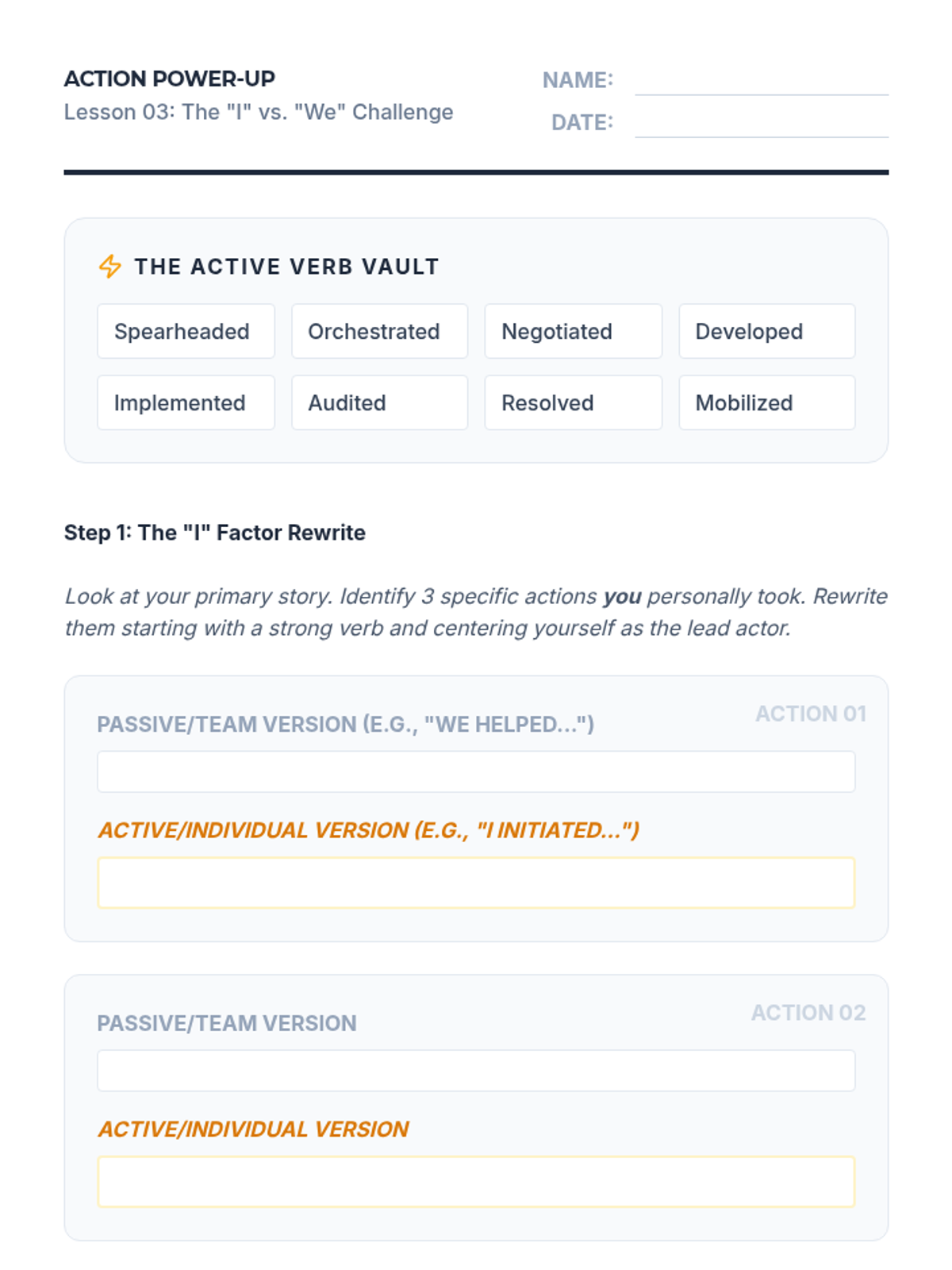Click the lightning bolt icon
Screen dimensions: 952x1270
click(x=110, y=267)
